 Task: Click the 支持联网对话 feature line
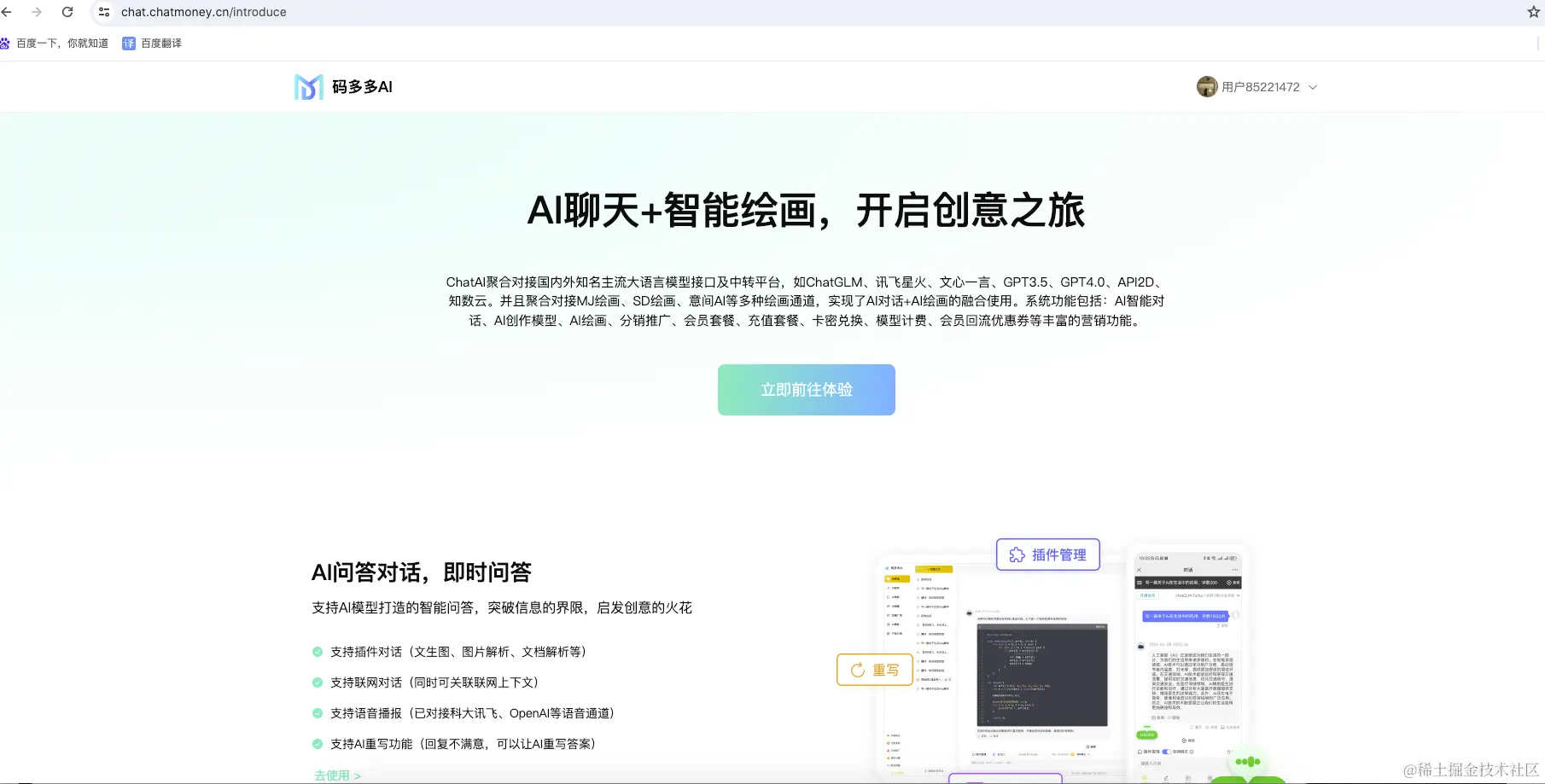pos(435,682)
